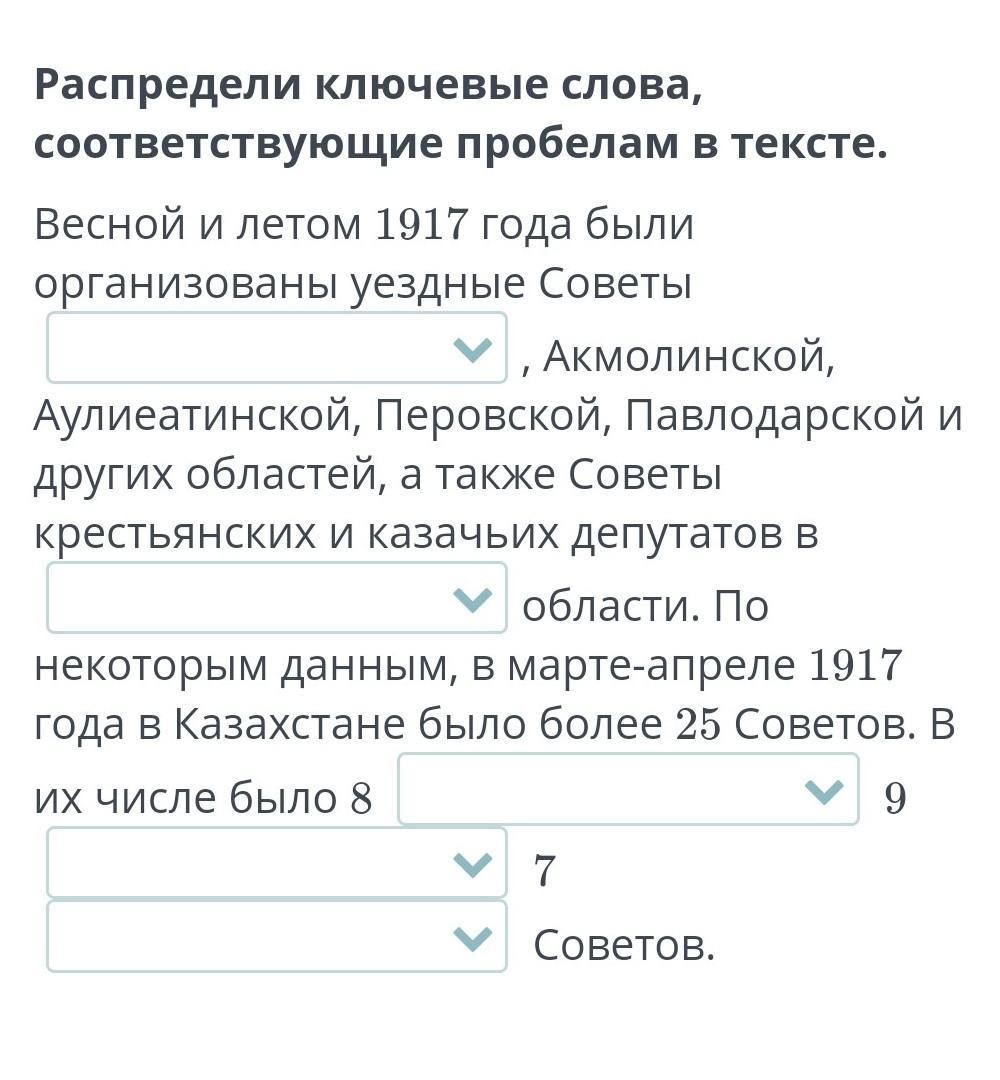Click chevron arrow in dropdown before number 9
The width and height of the screenshot is (1000, 1080).
(824, 791)
